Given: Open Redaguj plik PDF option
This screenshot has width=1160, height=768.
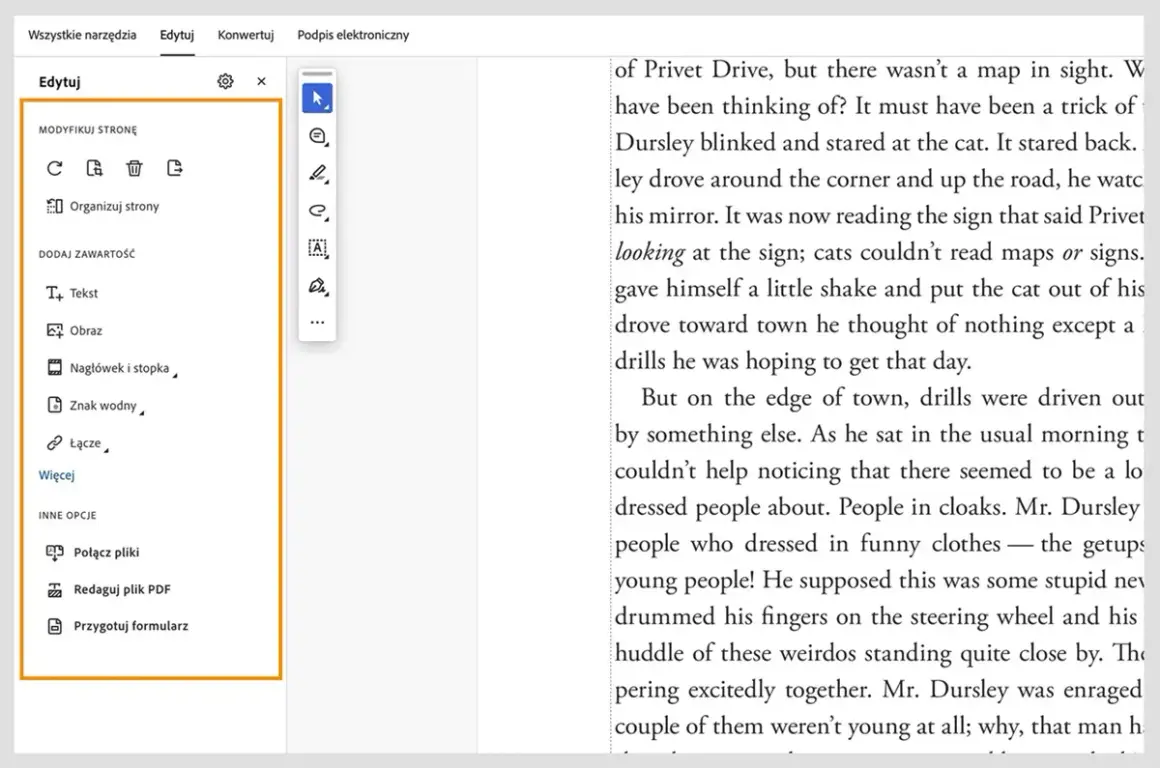Looking at the screenshot, I should coord(108,589).
